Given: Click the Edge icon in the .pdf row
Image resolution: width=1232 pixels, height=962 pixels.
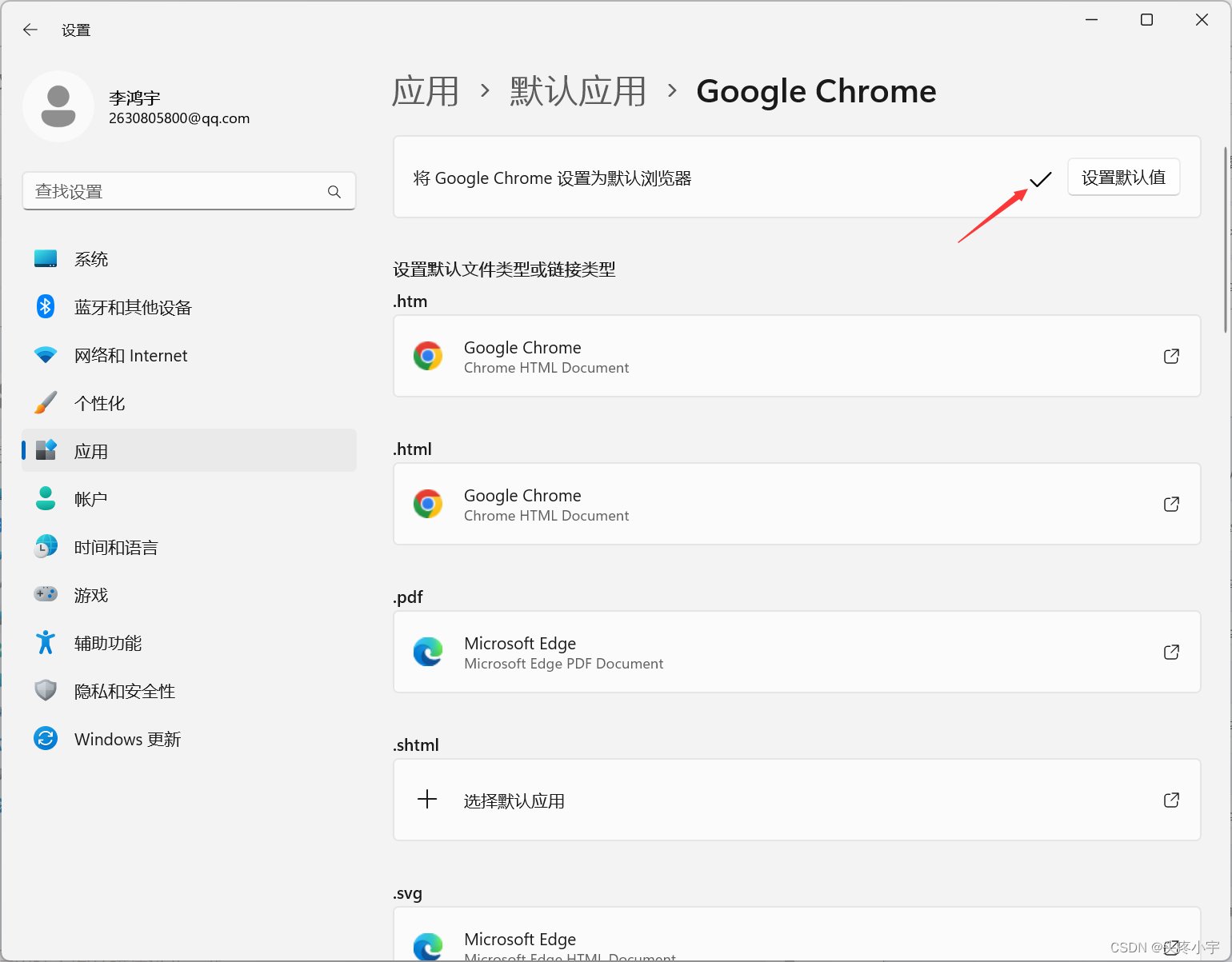Looking at the screenshot, I should pyautogui.click(x=428, y=652).
